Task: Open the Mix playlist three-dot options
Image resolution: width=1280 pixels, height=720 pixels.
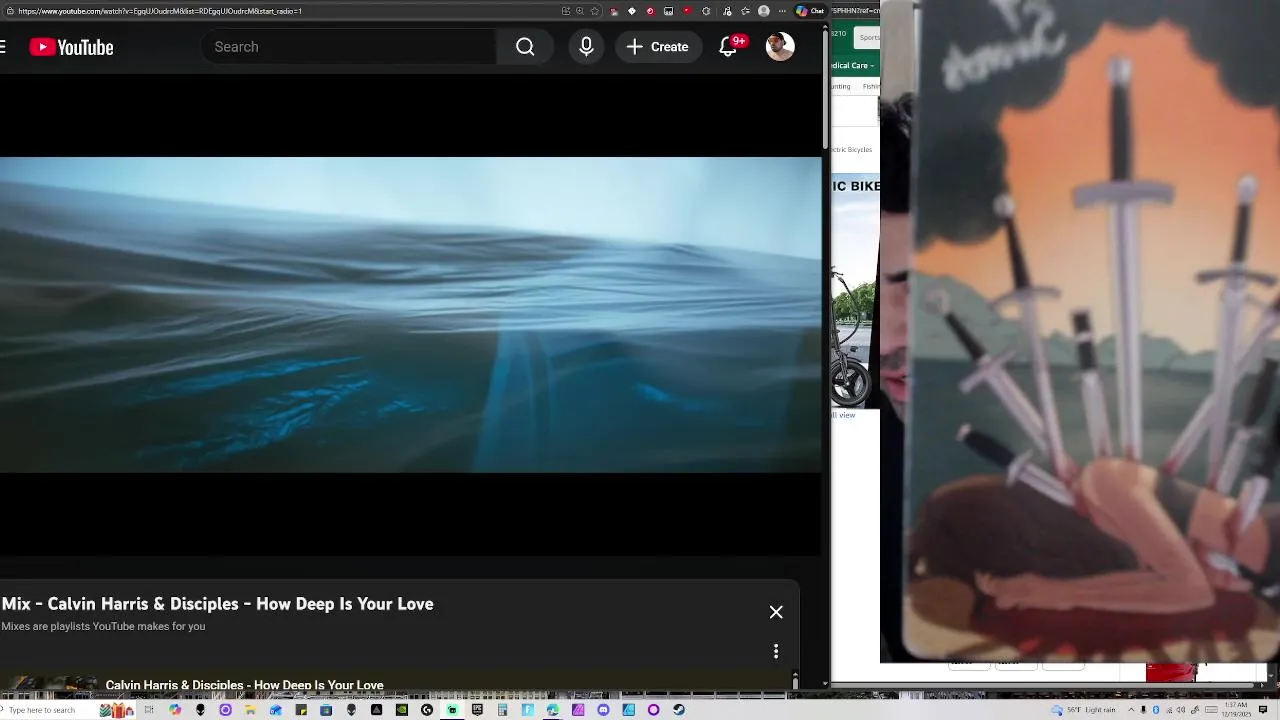Action: 776,652
